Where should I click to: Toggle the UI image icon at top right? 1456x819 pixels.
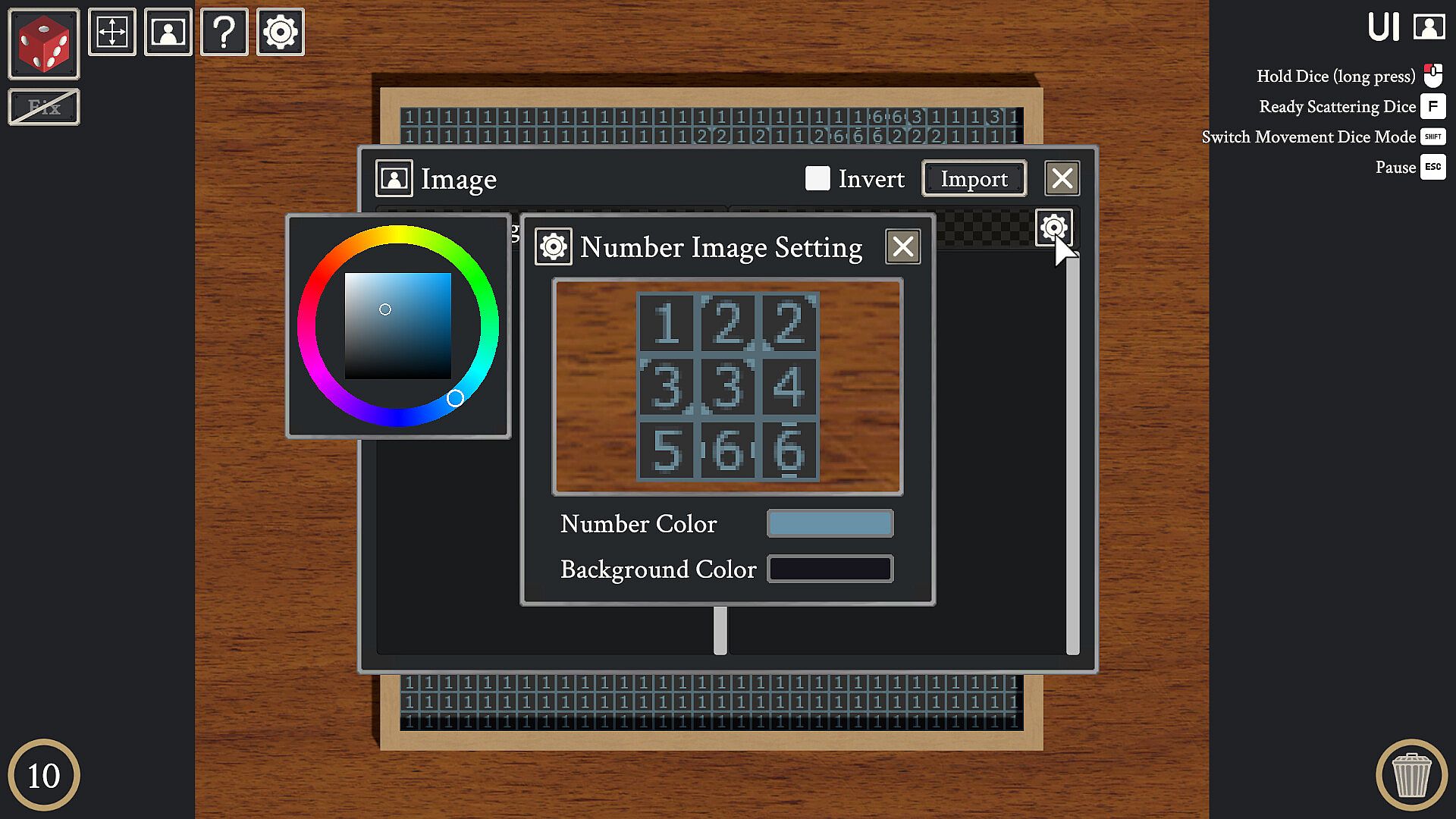[1429, 27]
